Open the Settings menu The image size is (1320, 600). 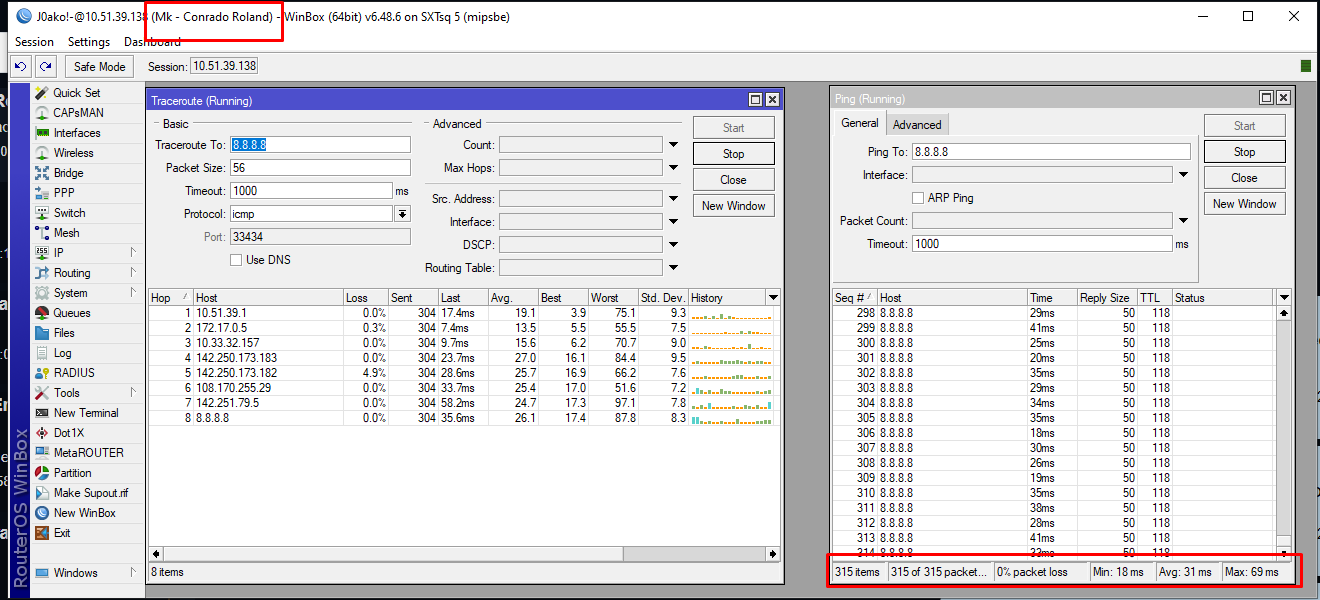[x=89, y=42]
